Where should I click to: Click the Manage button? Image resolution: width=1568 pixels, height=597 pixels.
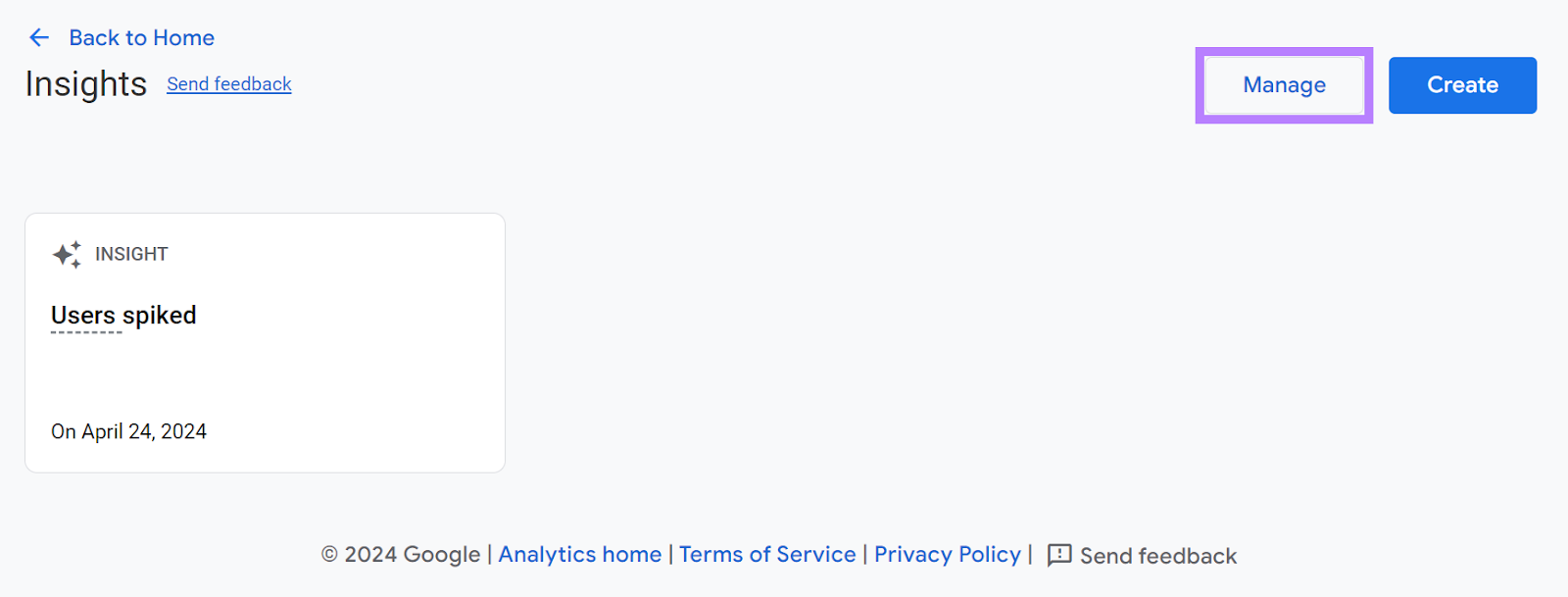point(1283,85)
